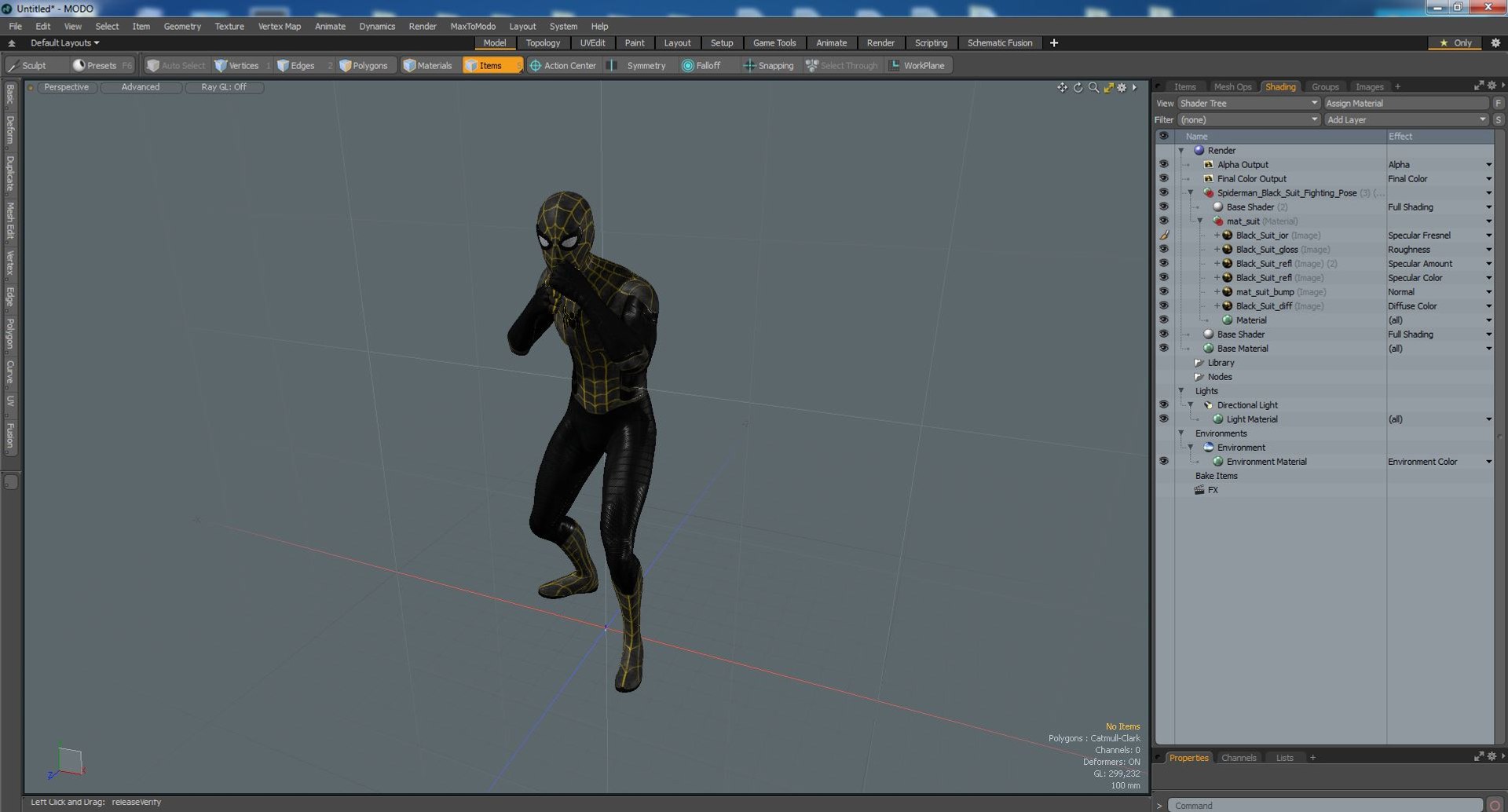Click the Assign Material button
Screen dimensions: 1508x812
(1406, 104)
